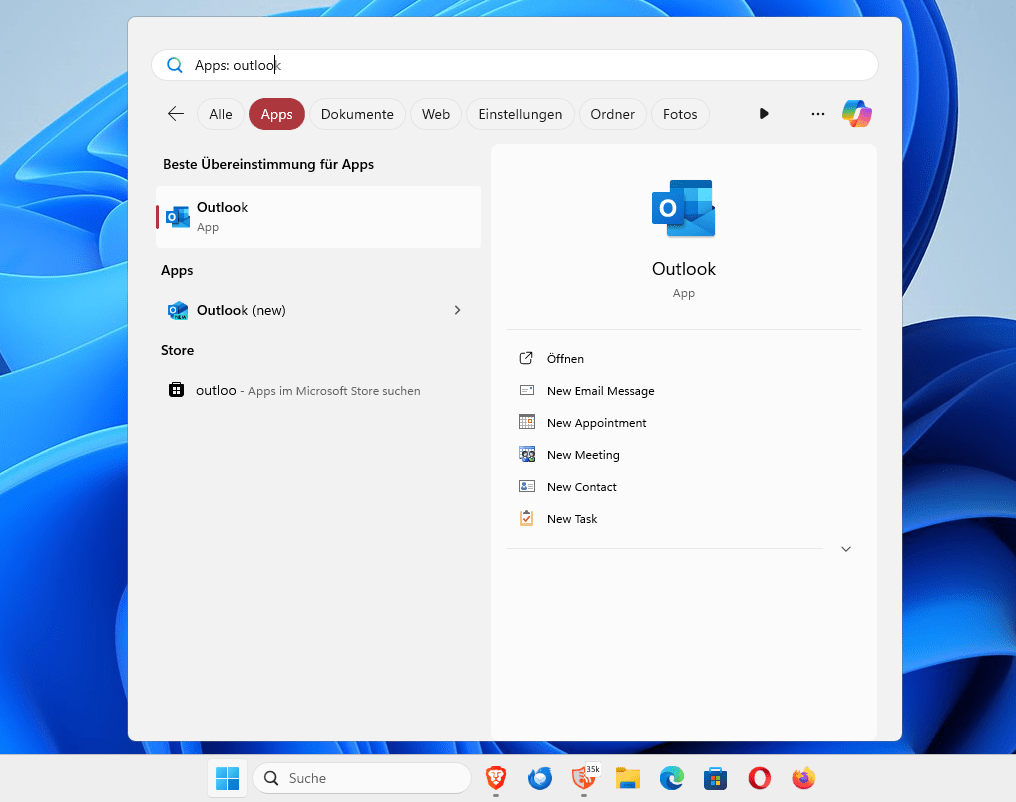This screenshot has height=802, width=1016.
Task: Click the taskbar Suche search box
Action: pos(362,778)
